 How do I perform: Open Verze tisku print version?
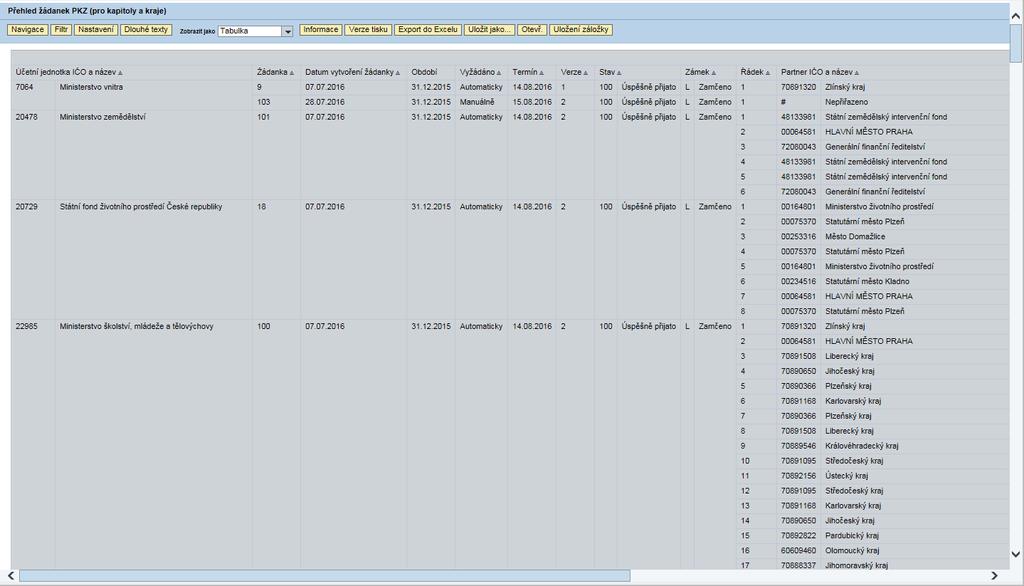[x=368, y=30]
